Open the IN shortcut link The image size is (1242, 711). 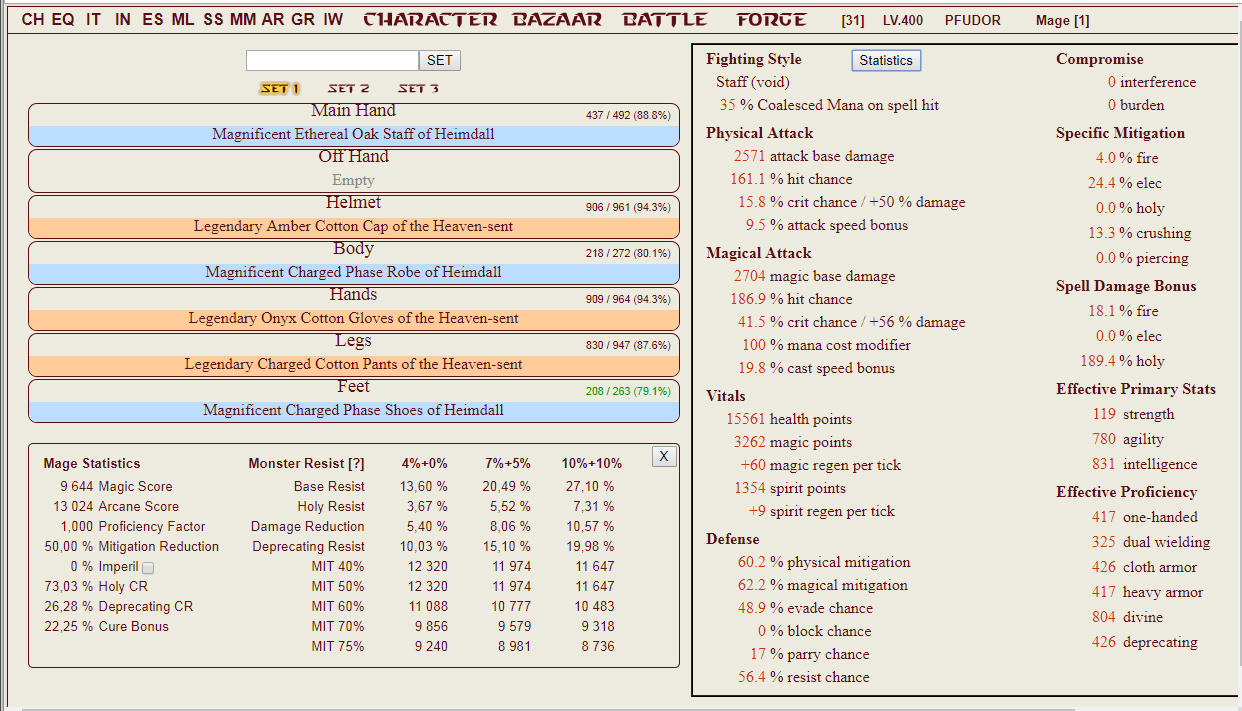[x=122, y=19]
